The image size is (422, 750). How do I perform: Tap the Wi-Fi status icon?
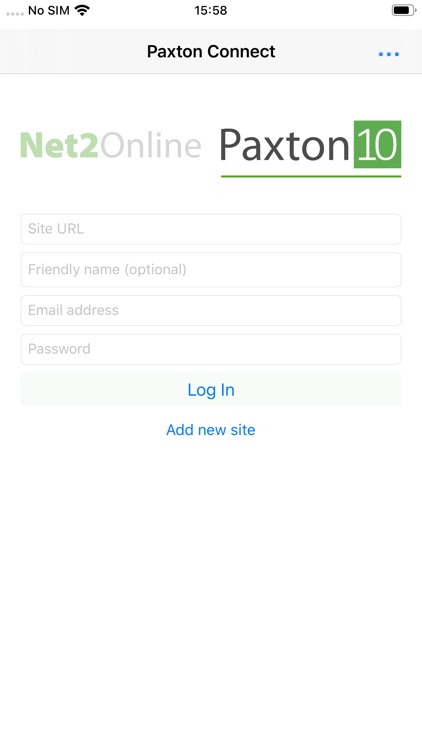click(x=83, y=11)
